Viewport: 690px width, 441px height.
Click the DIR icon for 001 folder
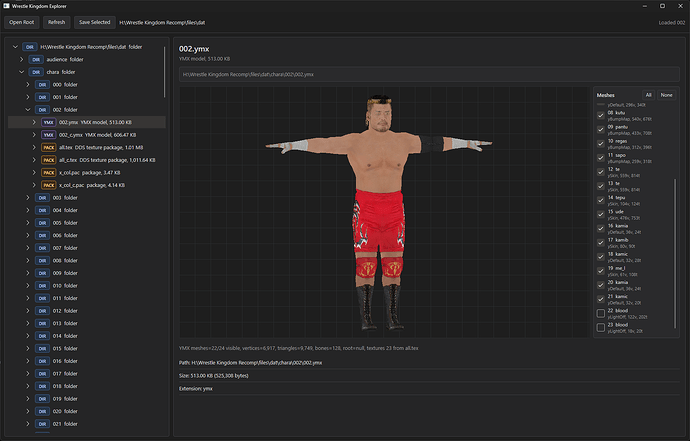tap(42, 97)
